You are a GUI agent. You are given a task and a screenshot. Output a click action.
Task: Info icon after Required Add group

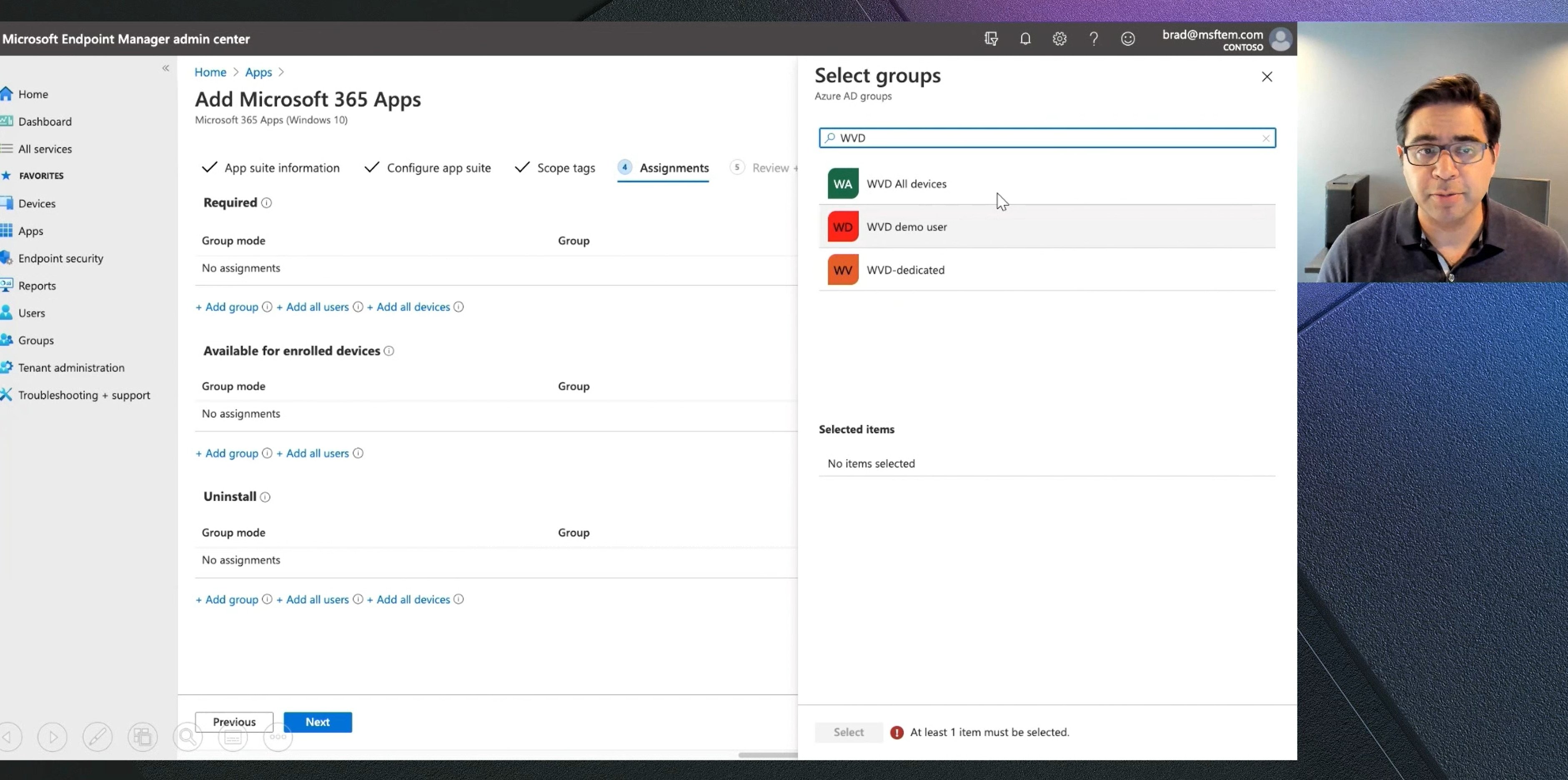tap(267, 307)
